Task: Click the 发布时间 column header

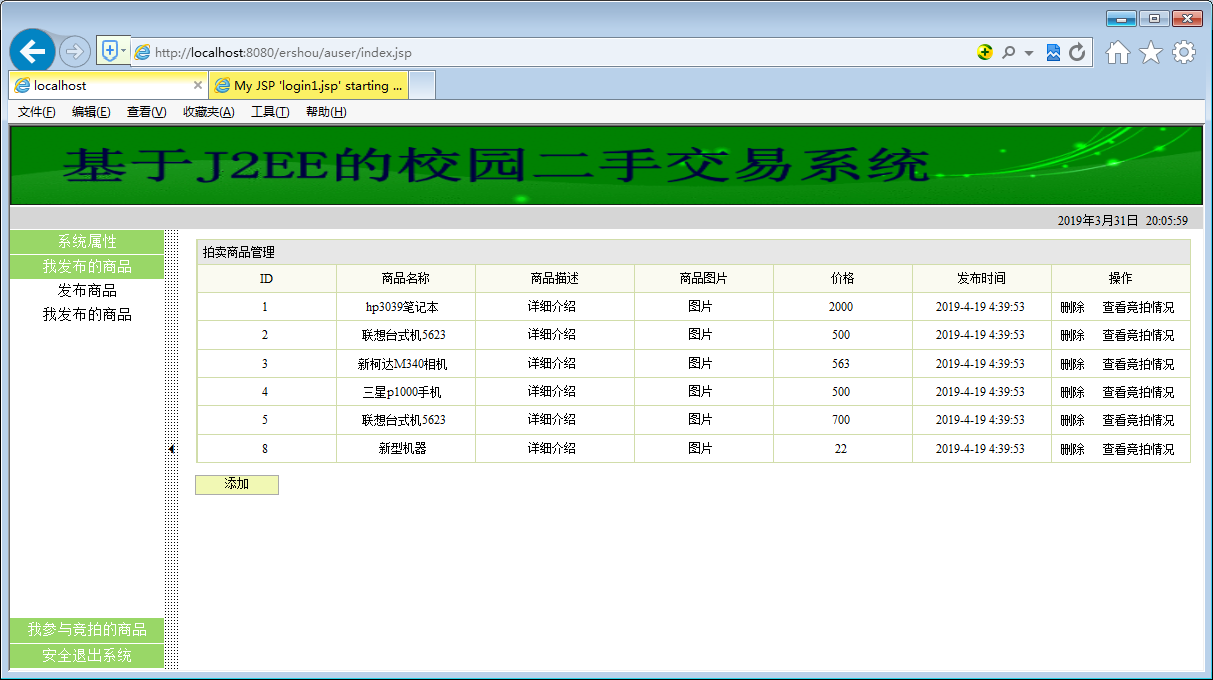Action: [x=981, y=278]
